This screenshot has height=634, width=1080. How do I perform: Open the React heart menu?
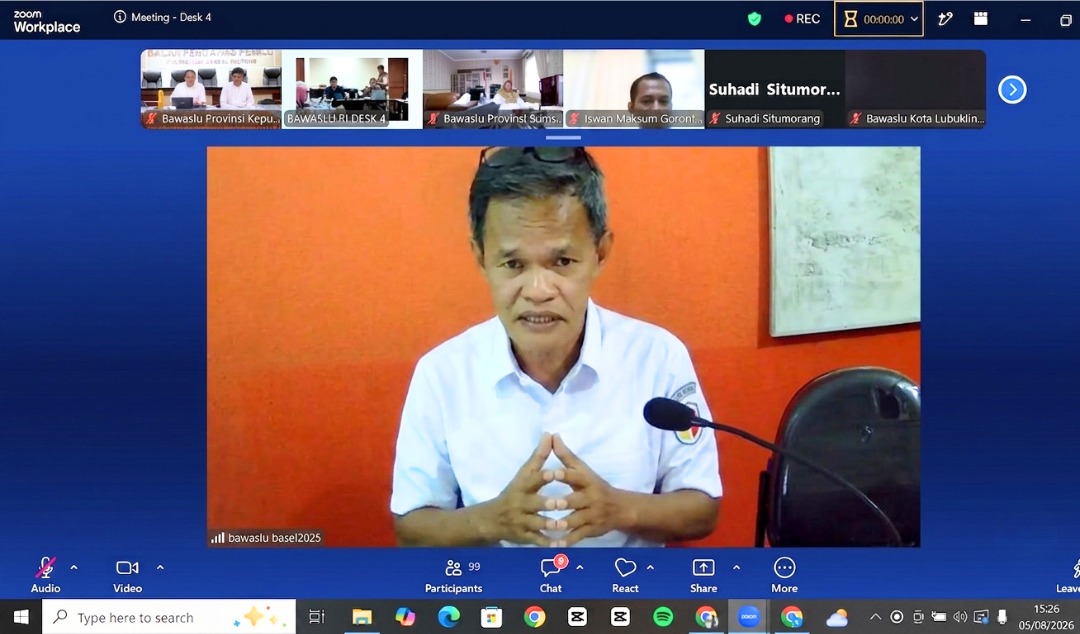pyautogui.click(x=625, y=575)
